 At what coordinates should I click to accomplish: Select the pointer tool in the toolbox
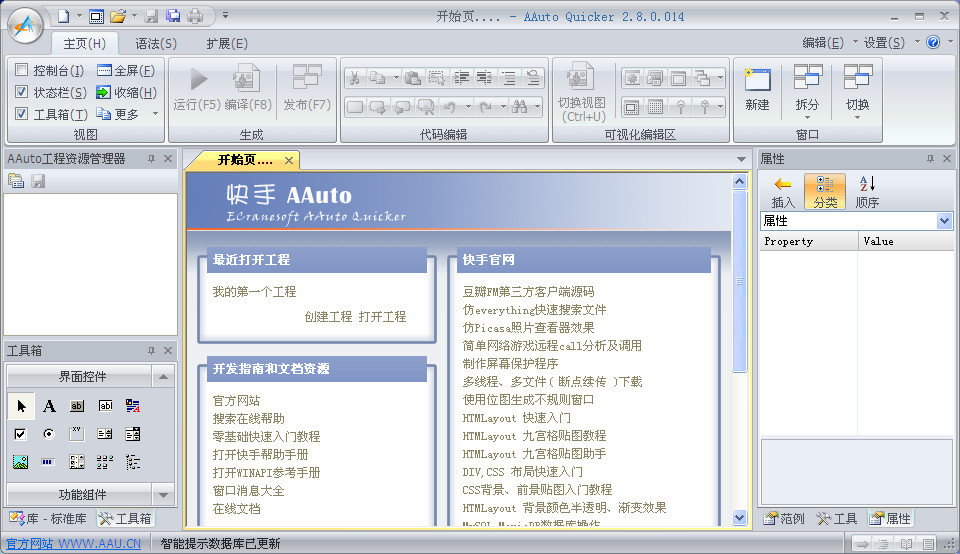21,406
